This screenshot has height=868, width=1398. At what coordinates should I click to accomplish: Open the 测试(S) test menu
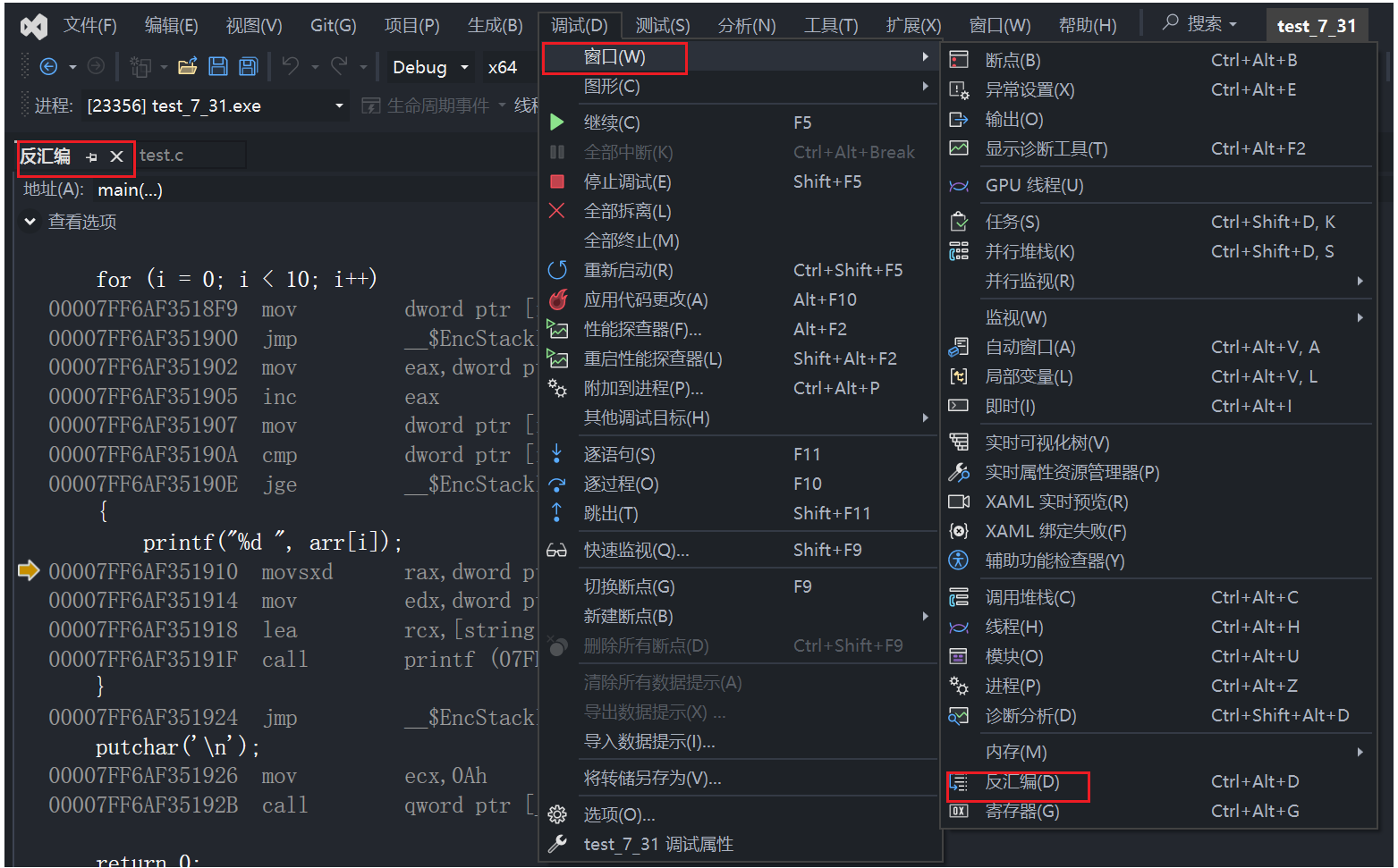(663, 25)
